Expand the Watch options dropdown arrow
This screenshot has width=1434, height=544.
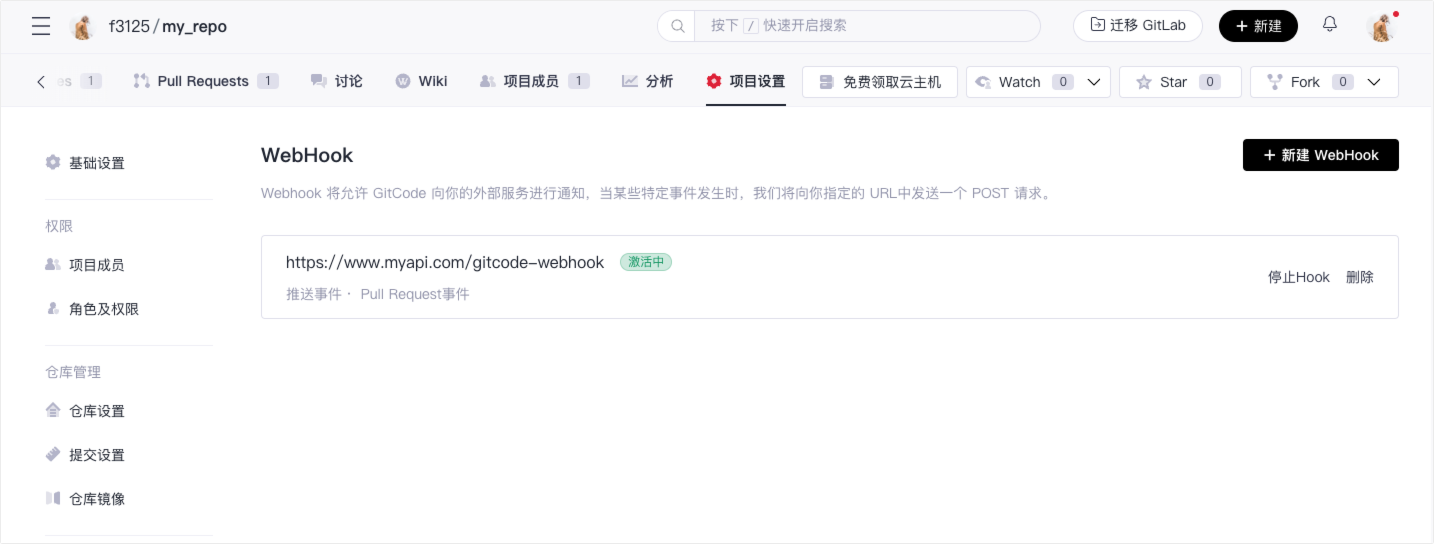[x=1093, y=82]
